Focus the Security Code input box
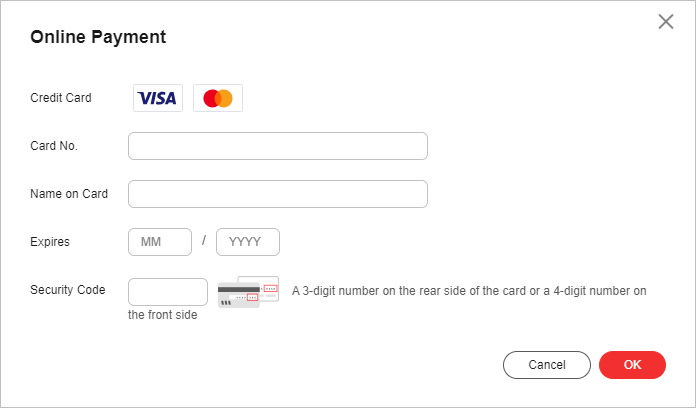 168,292
